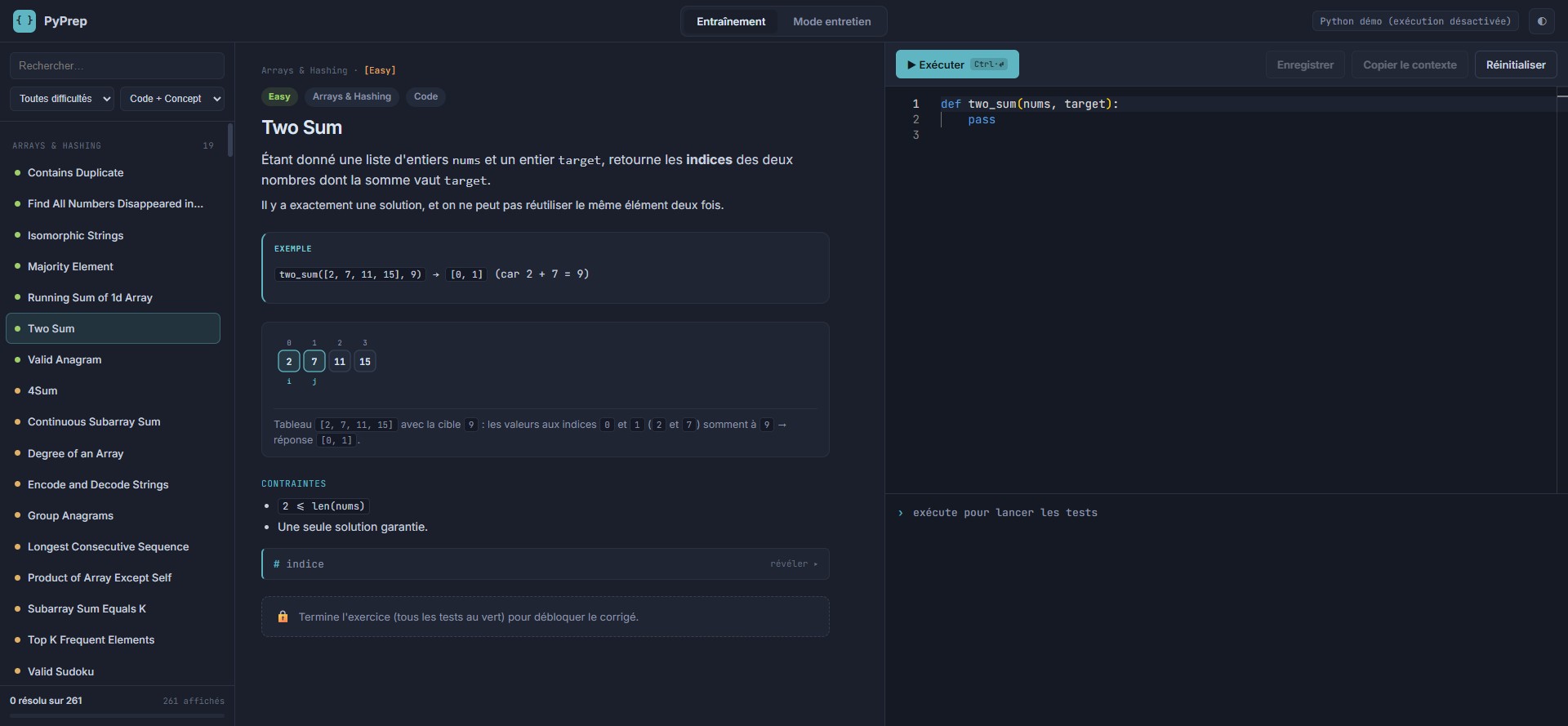The image size is (1568, 726).
Task: Toggle the dark/light theme icon
Action: [1542, 21]
